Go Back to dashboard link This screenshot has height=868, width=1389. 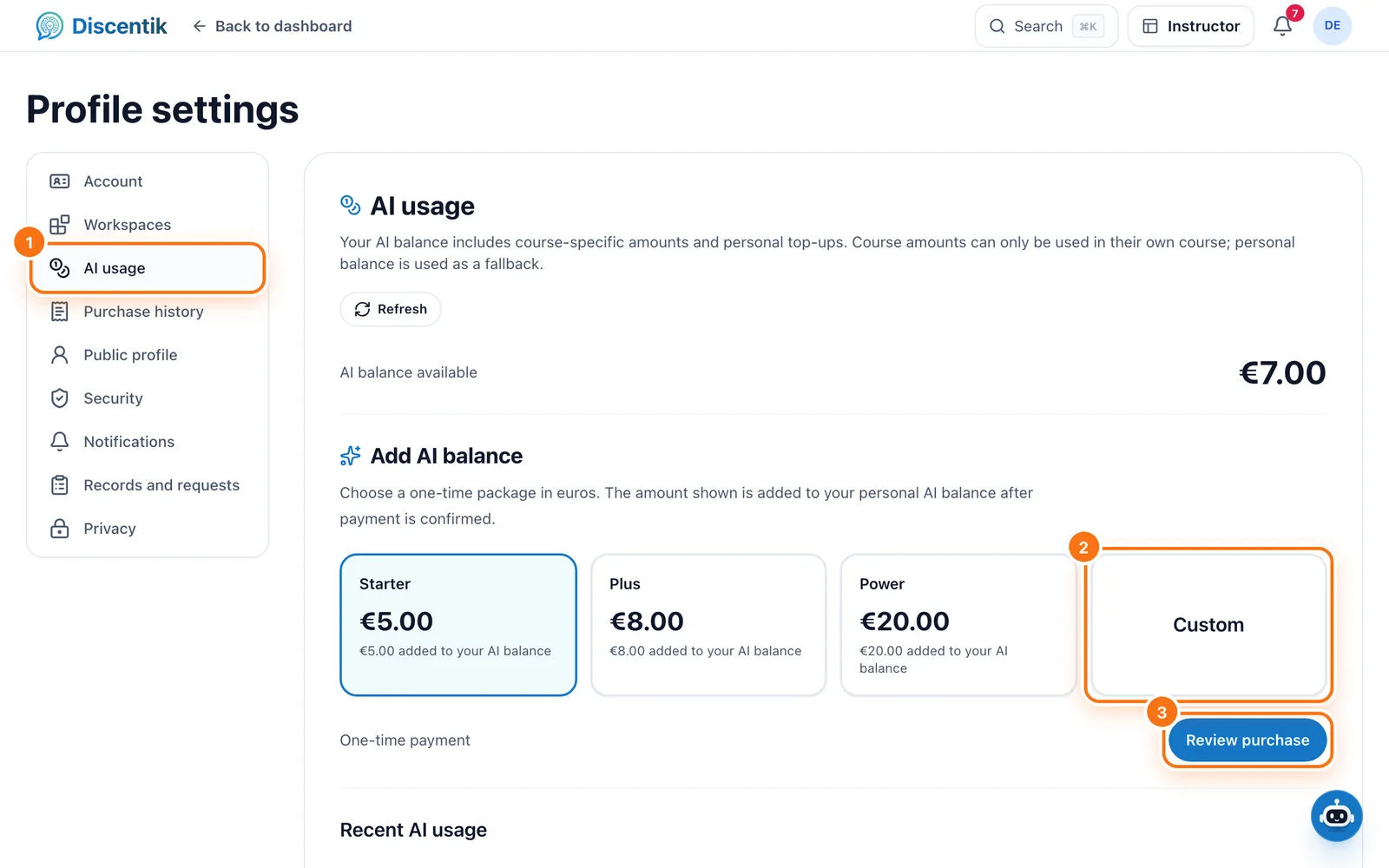[273, 26]
